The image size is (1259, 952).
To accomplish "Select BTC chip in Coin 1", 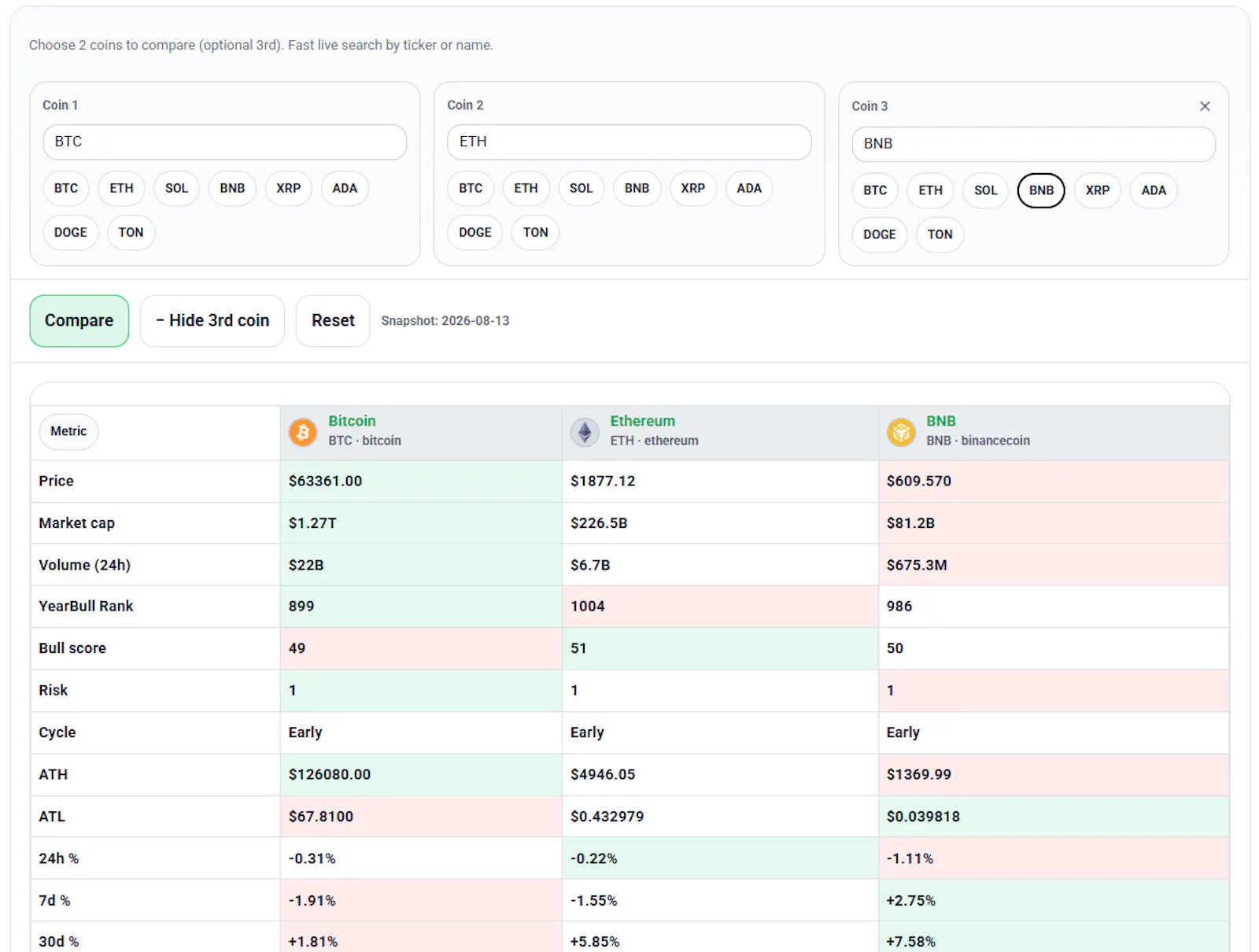I will 66,189.
